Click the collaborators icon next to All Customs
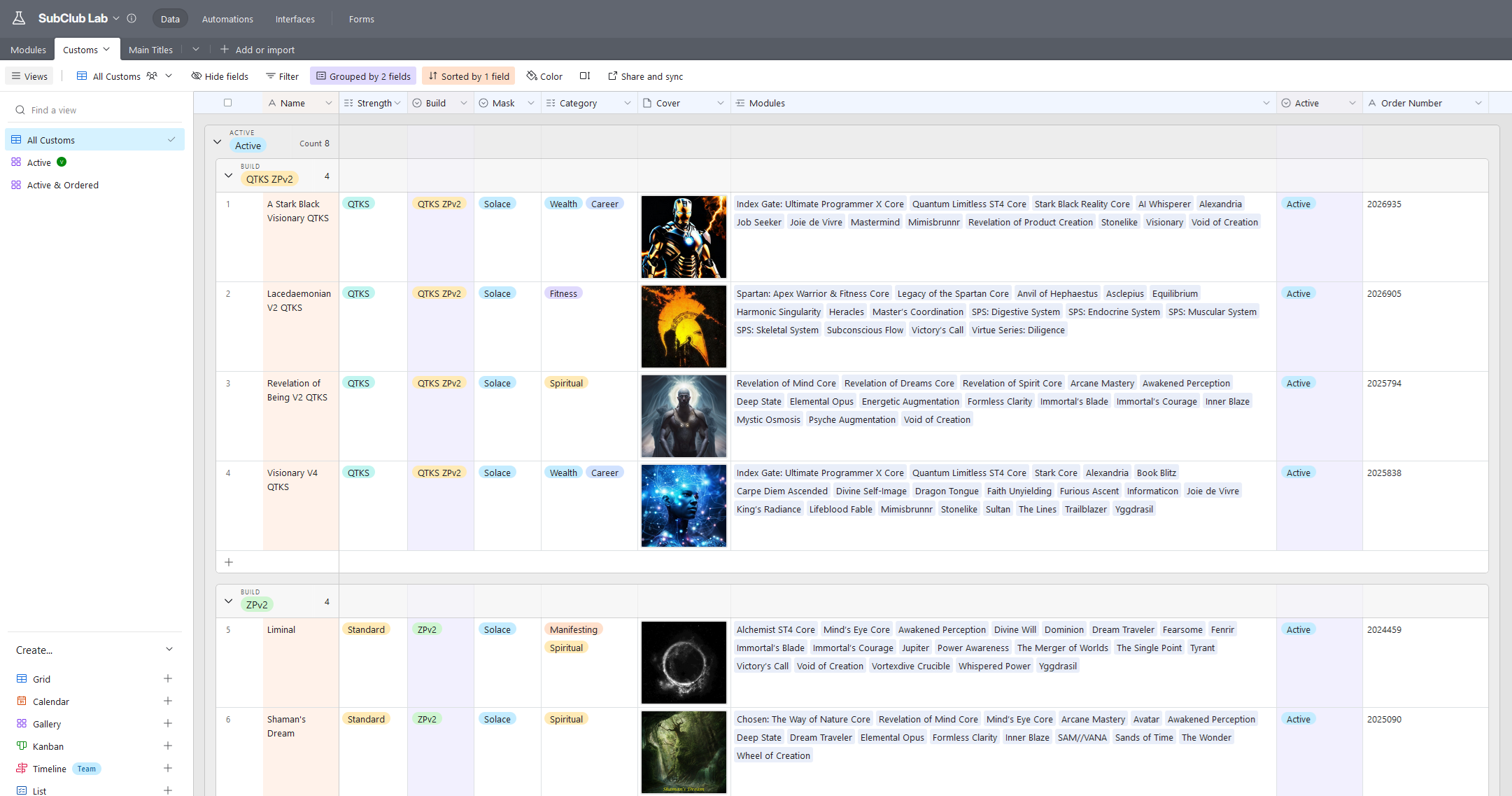The height and width of the screenshot is (796, 1512). [x=152, y=76]
